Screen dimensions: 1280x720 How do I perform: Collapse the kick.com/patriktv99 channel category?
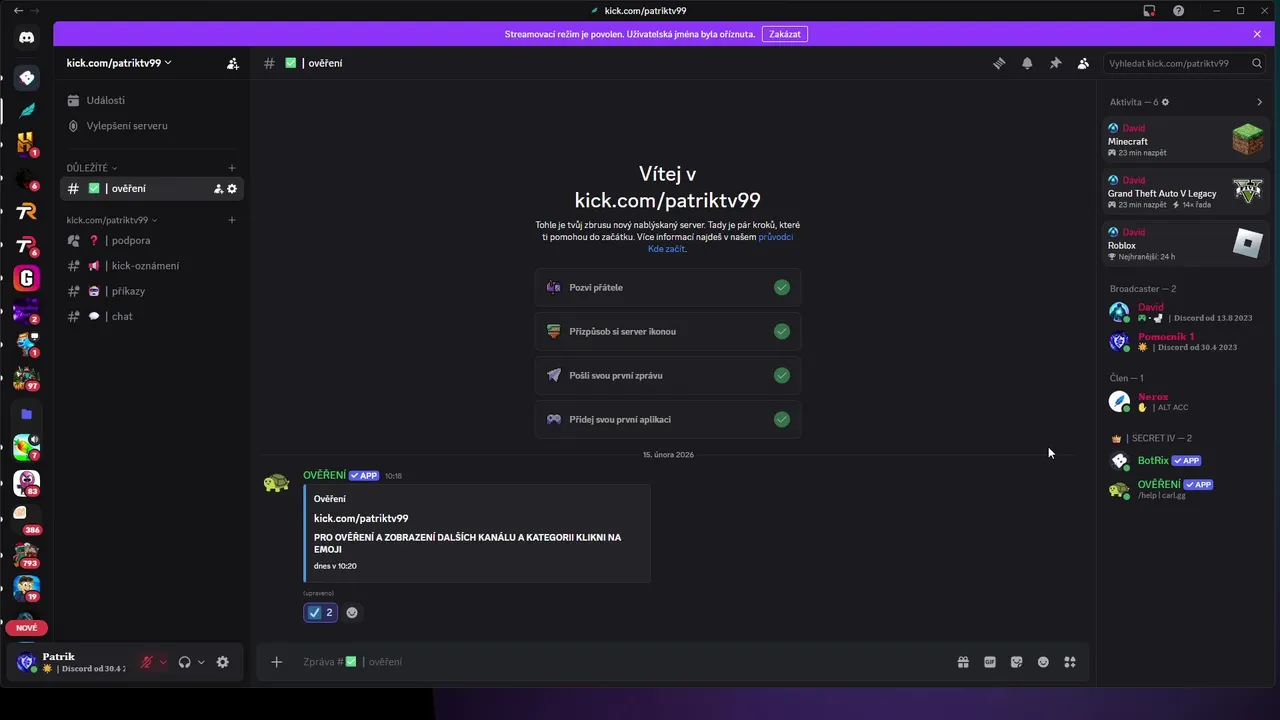tap(112, 220)
